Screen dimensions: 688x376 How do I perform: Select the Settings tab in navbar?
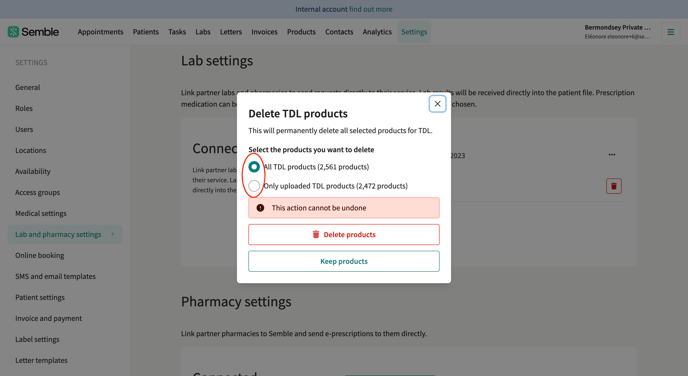tap(414, 32)
